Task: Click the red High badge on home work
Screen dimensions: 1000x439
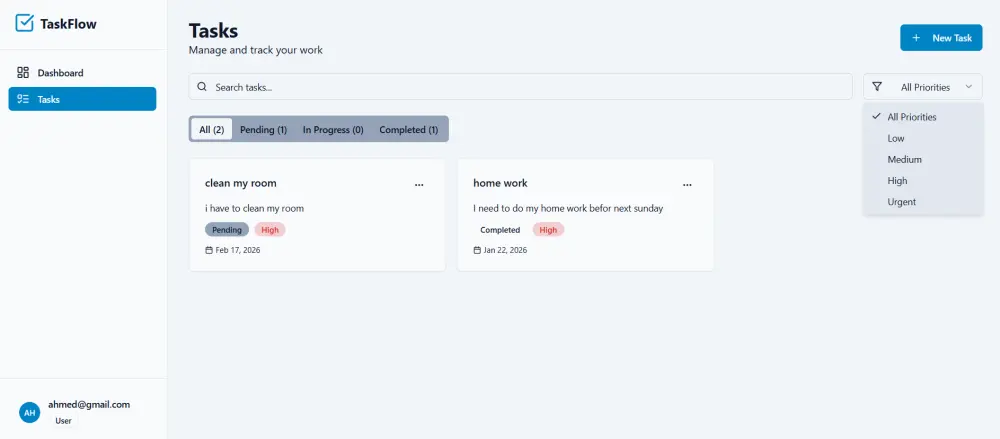Action: click(548, 230)
